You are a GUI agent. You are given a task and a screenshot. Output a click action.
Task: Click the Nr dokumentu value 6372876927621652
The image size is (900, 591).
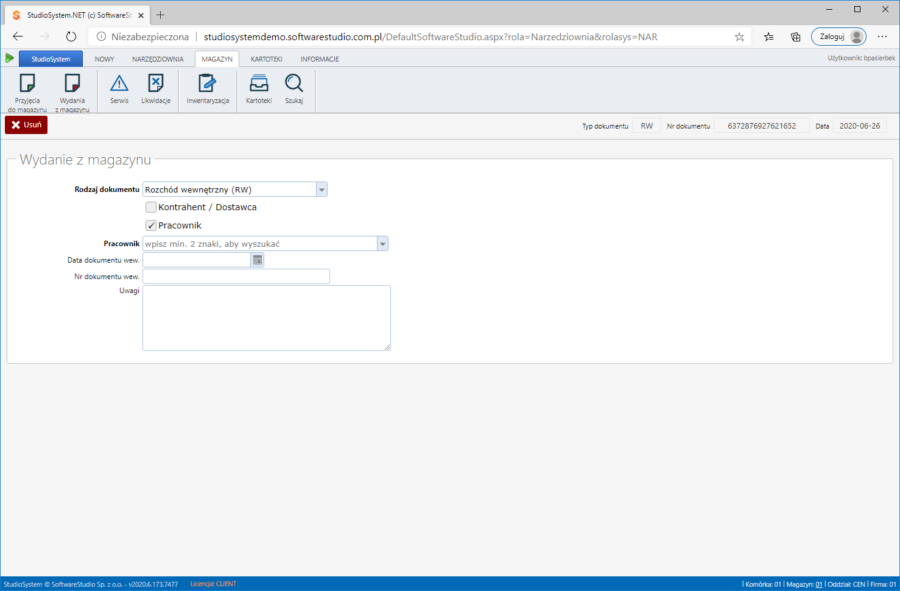point(762,126)
